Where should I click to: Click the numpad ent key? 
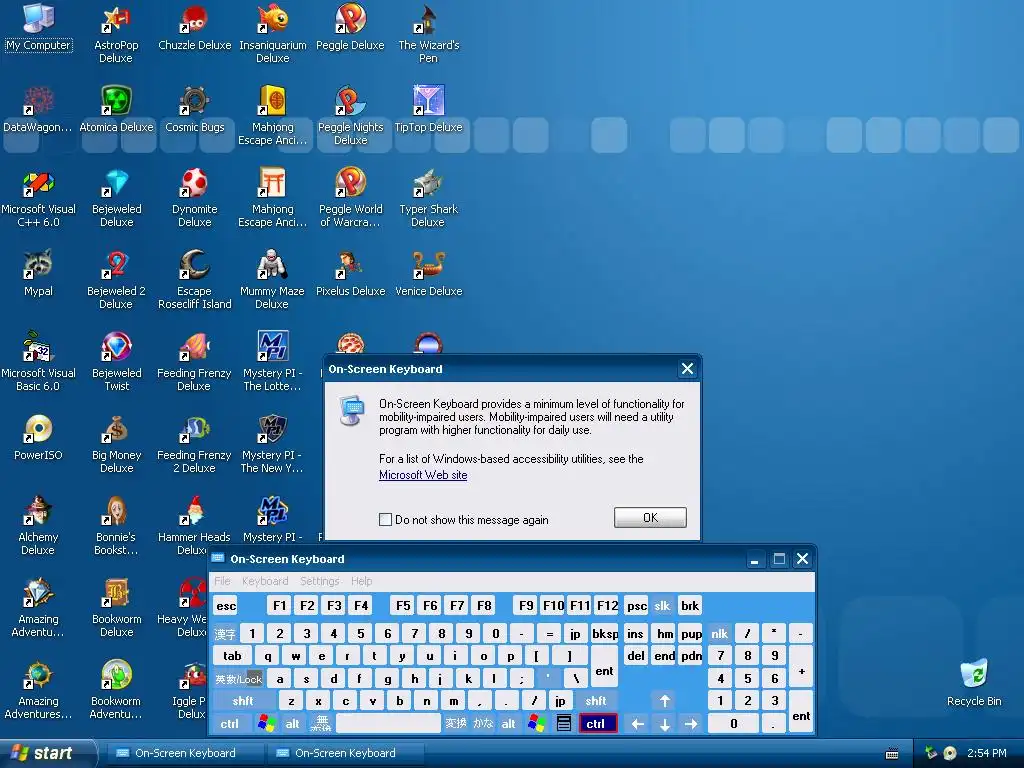click(x=801, y=712)
